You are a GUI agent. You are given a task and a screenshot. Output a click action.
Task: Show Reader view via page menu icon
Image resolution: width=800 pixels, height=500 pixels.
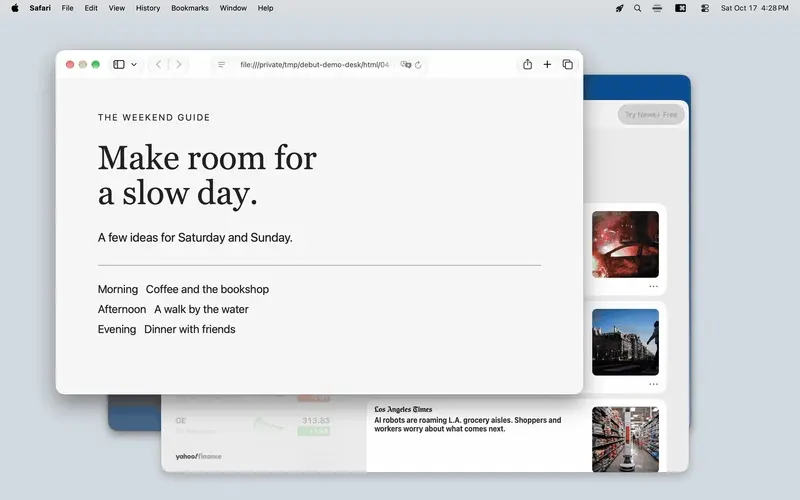point(221,65)
